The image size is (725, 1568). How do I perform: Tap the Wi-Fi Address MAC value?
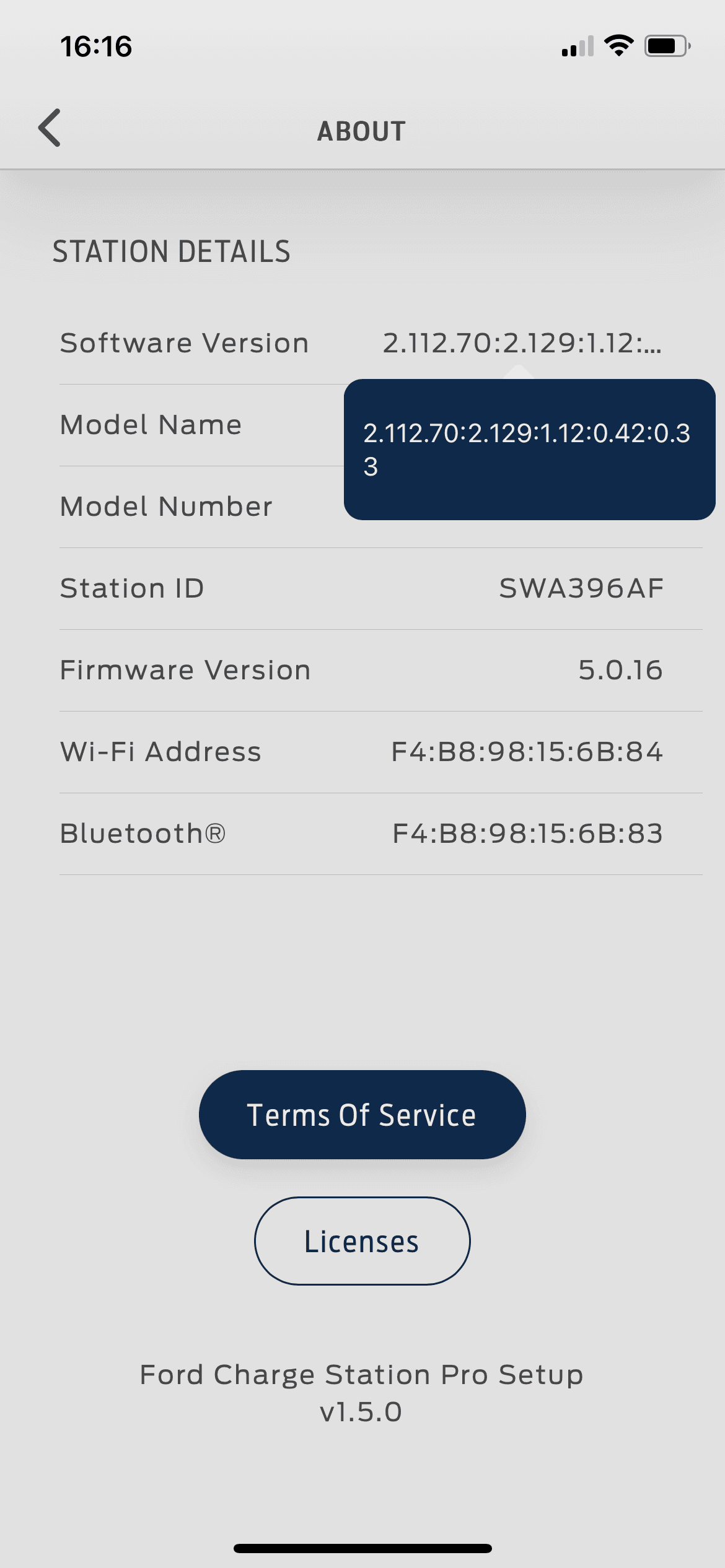(527, 752)
